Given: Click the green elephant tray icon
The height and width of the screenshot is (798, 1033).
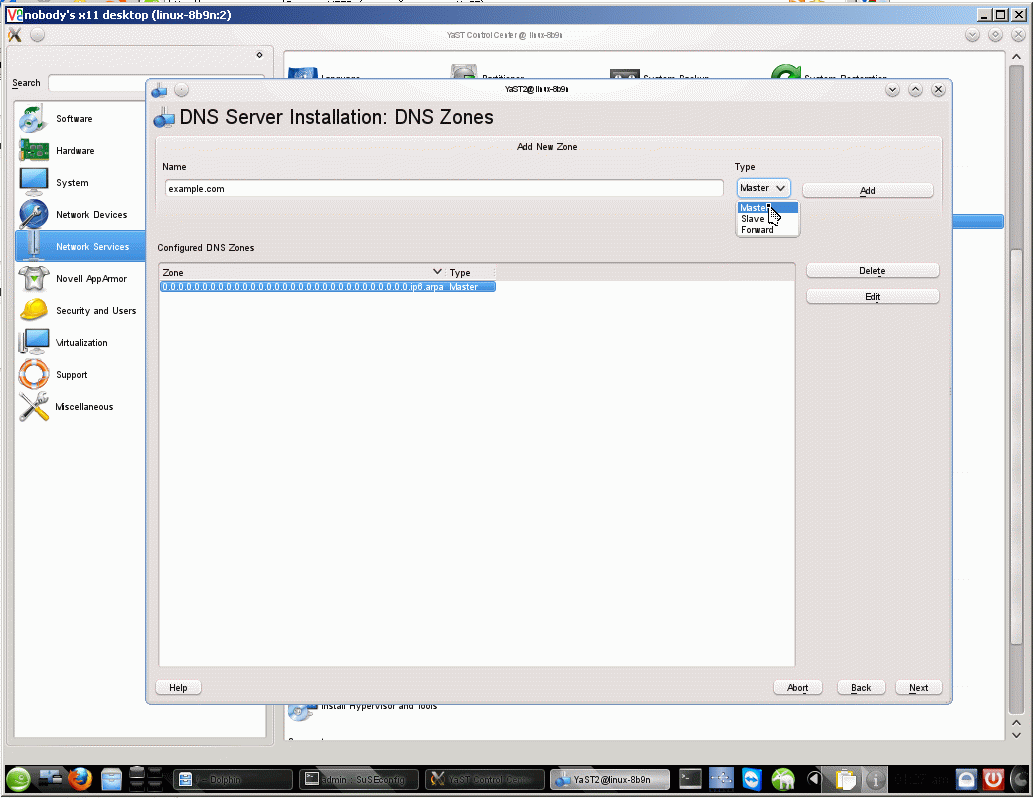Looking at the screenshot, I should [x=783, y=780].
